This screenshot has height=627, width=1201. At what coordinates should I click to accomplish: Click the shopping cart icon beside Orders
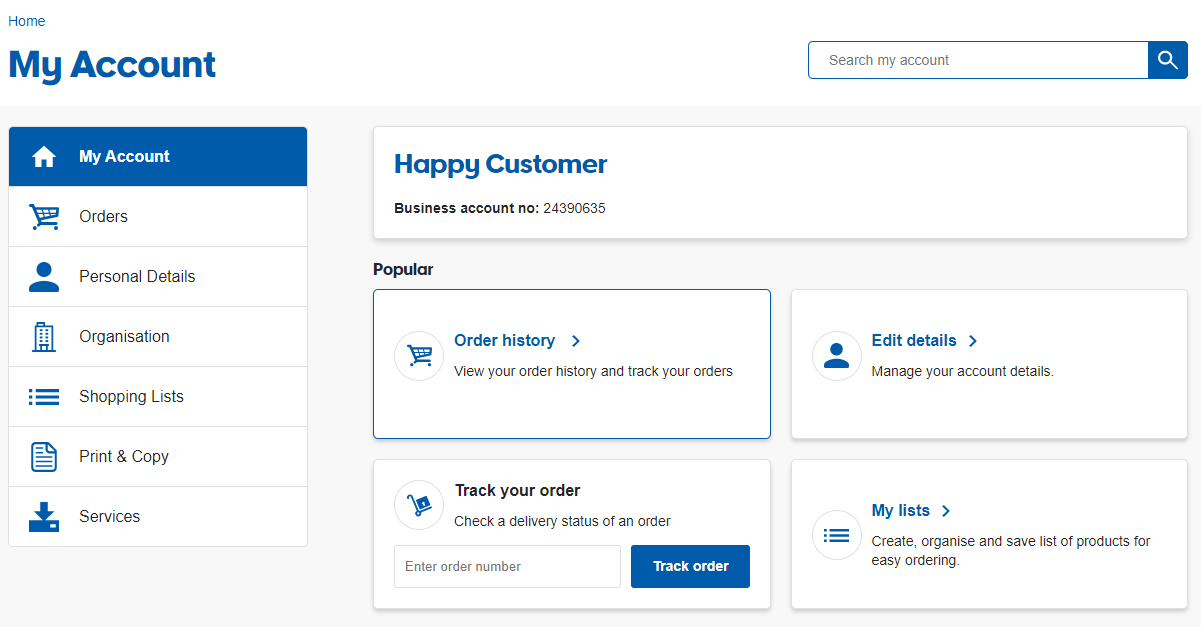(44, 217)
